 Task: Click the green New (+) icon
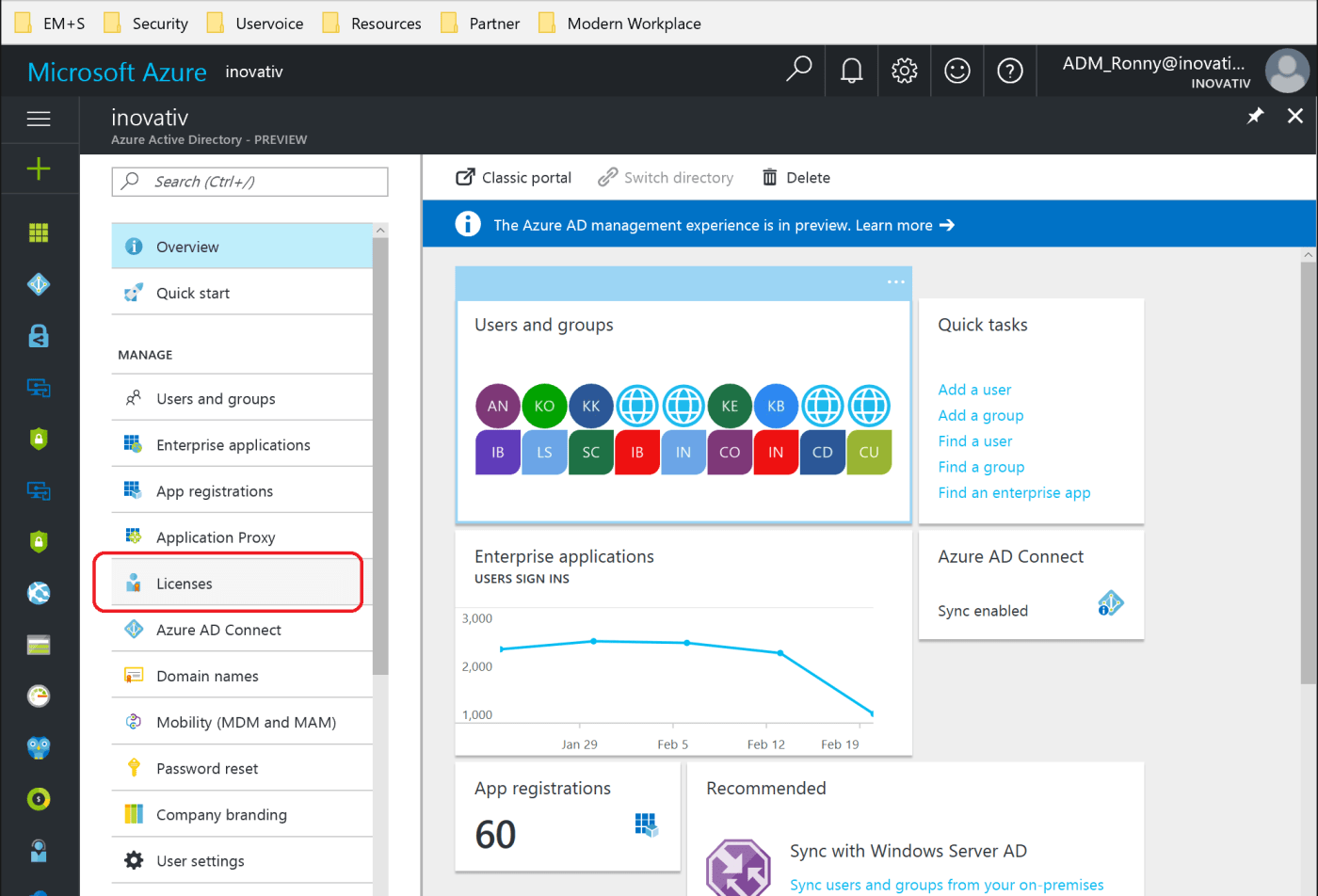pos(39,168)
